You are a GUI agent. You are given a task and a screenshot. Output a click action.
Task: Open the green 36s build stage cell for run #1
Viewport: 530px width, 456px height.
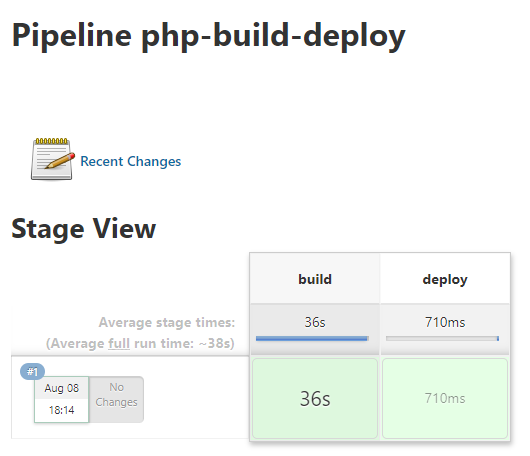(315, 399)
